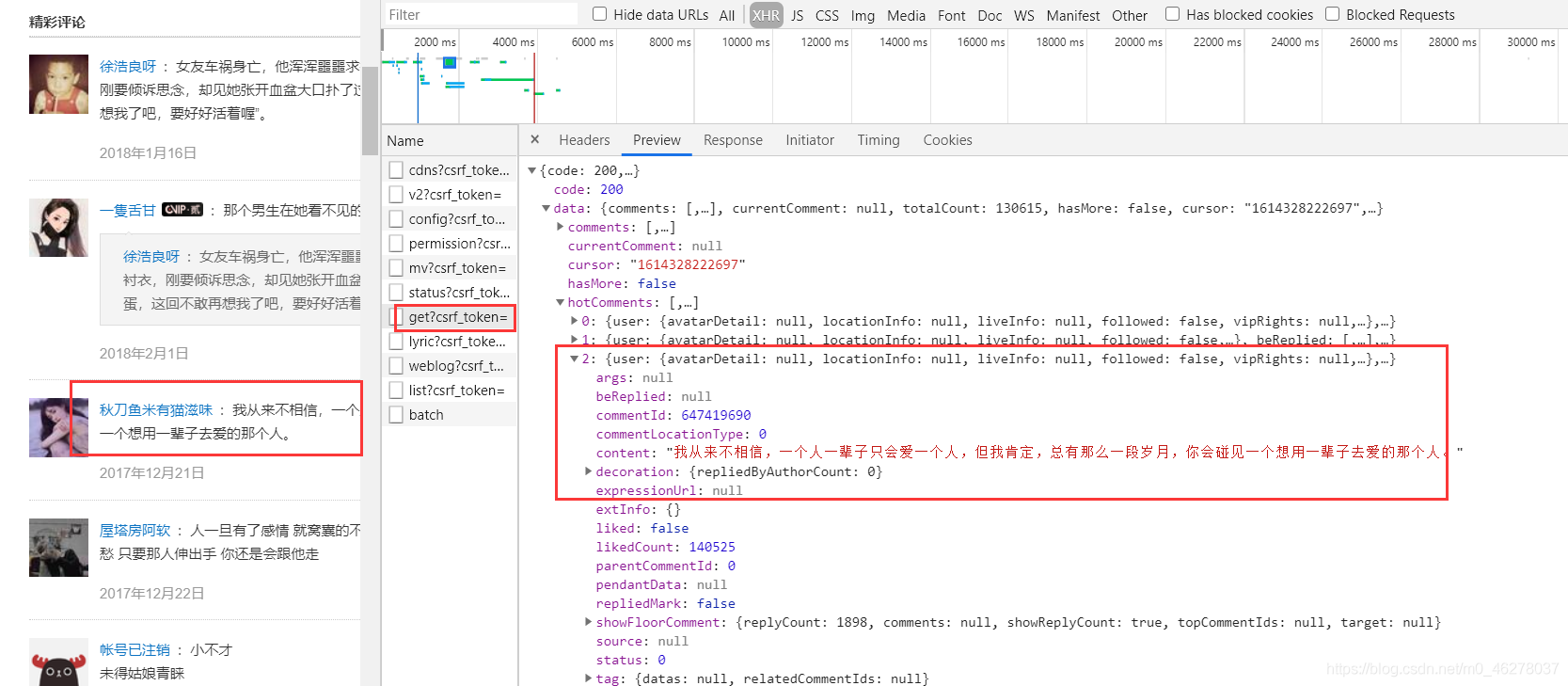The height and width of the screenshot is (686, 1568).
Task: Click avatar of first commenter 徐浩良呀
Action: [58, 84]
